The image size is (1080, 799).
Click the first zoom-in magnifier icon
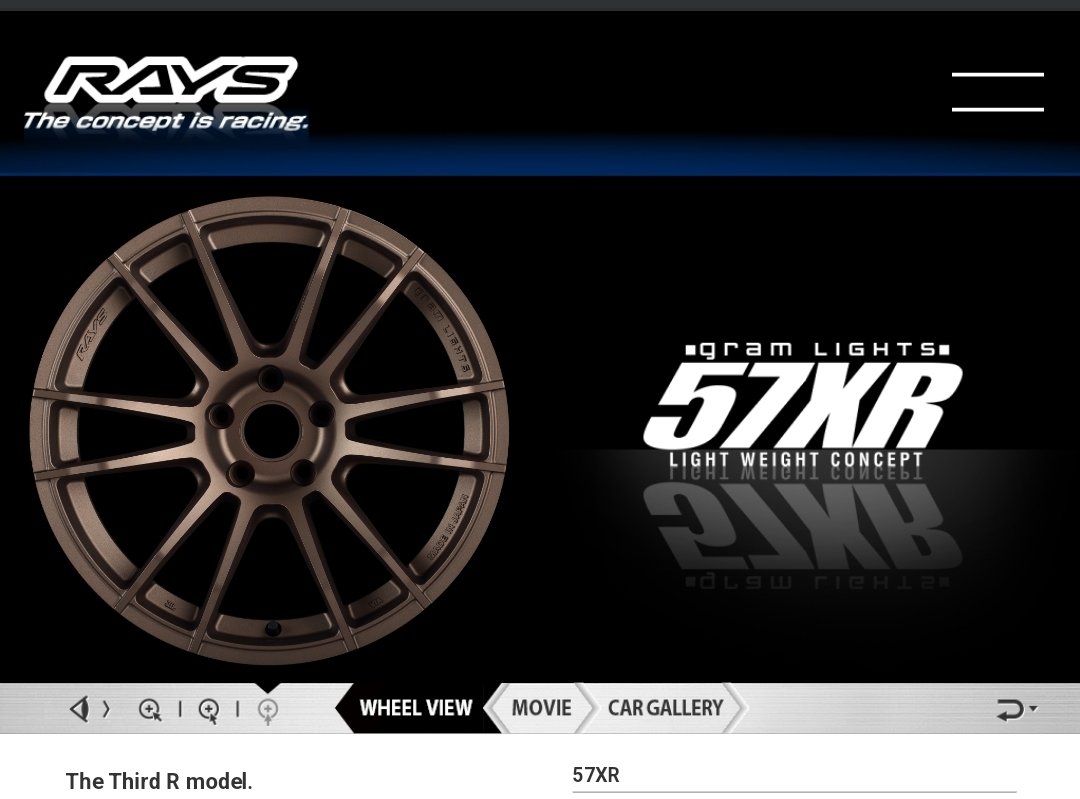coord(149,709)
